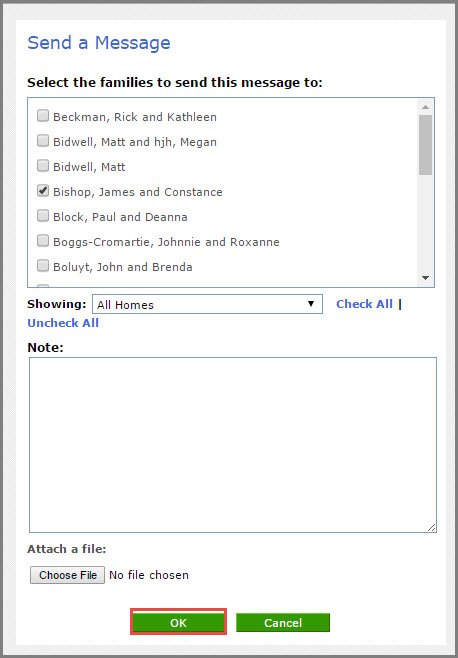Screen dimensions: 458x658
Task: Click the family list scrollbar thumb
Action: point(425,145)
